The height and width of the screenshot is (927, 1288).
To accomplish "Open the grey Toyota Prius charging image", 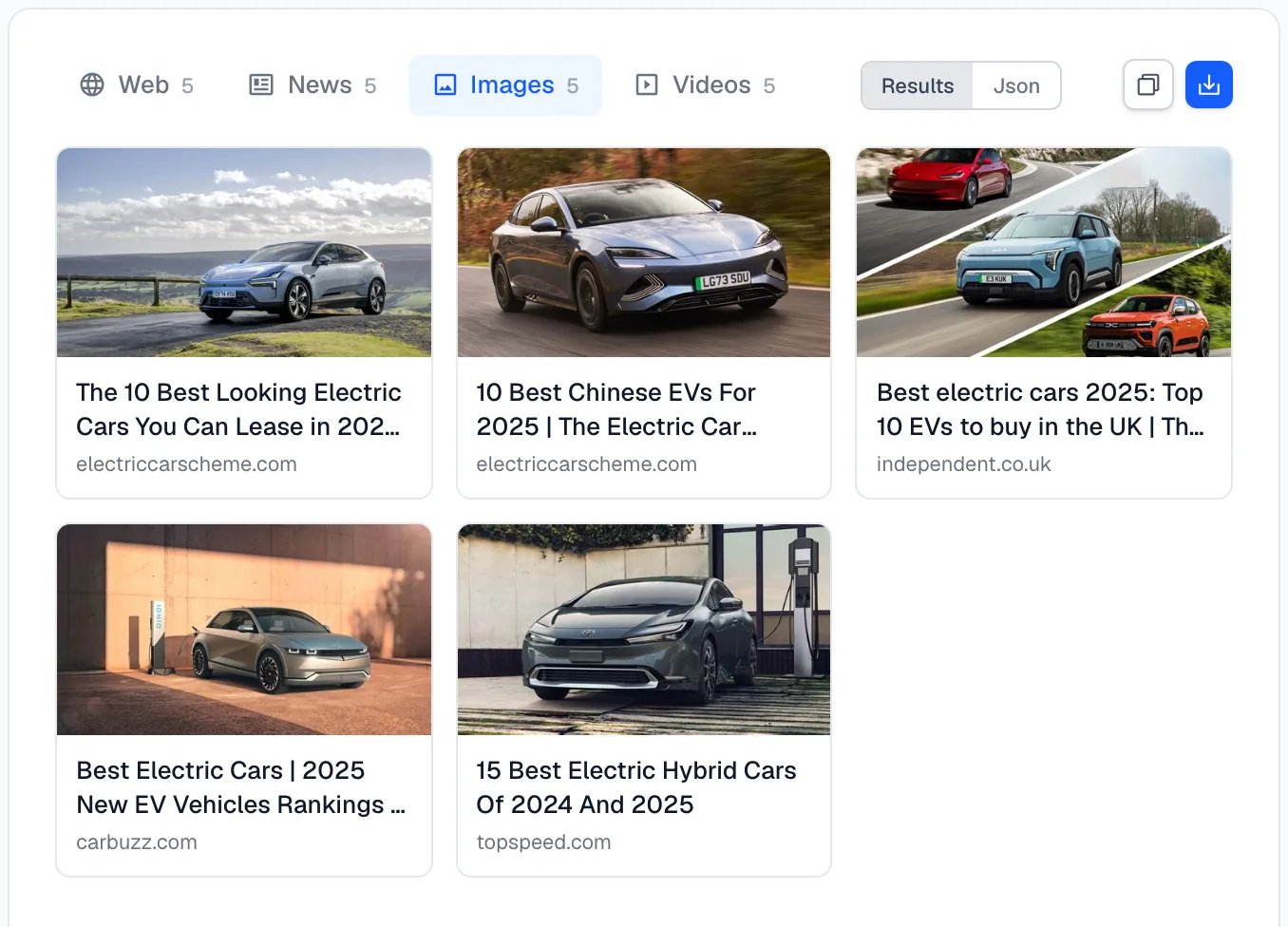I will tap(644, 630).
